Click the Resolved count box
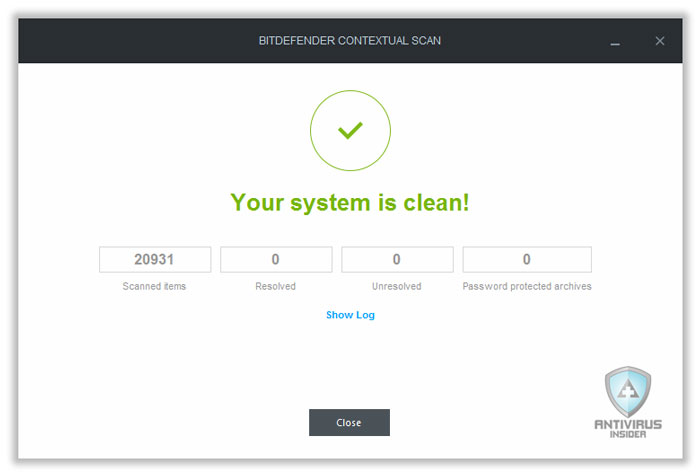This screenshot has width=700, height=476. [276, 259]
